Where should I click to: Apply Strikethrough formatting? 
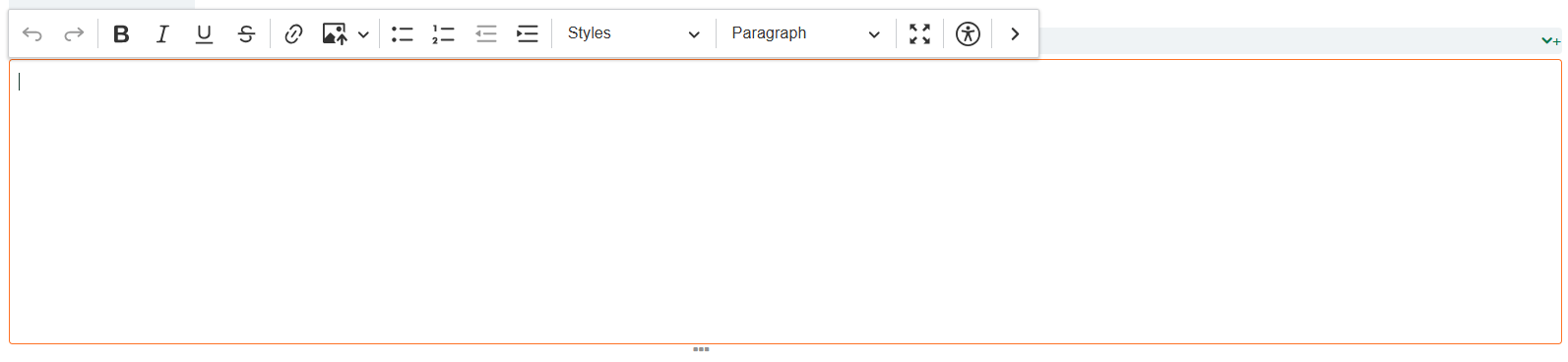246,34
